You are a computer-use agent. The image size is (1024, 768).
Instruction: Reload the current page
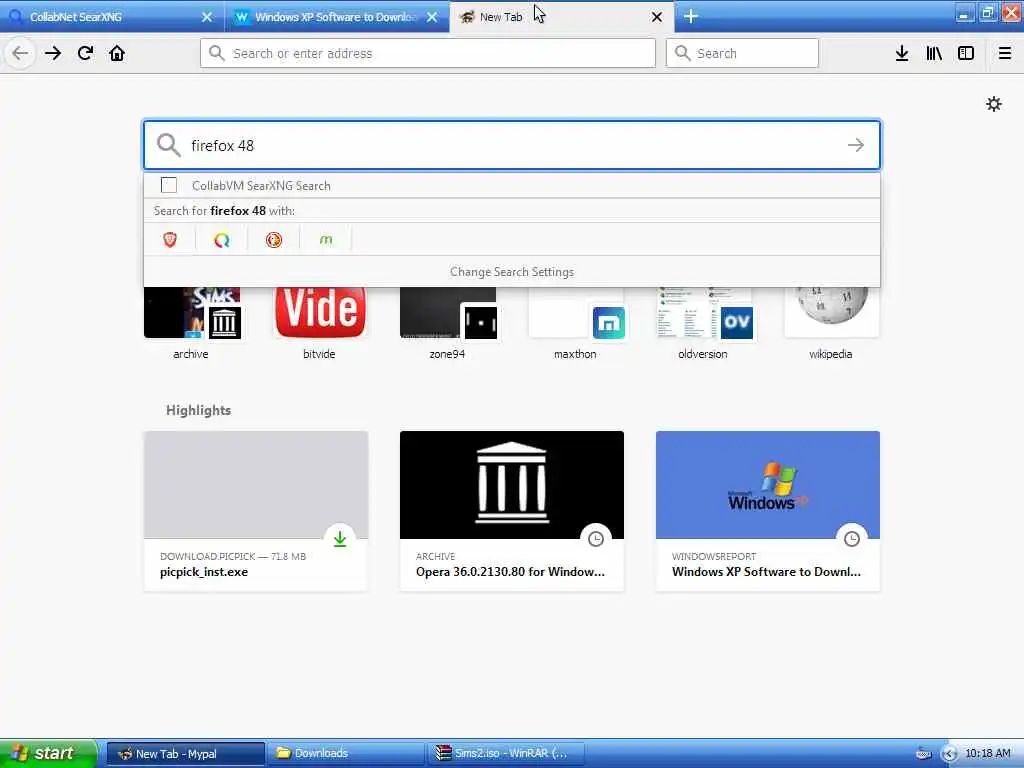tap(85, 53)
